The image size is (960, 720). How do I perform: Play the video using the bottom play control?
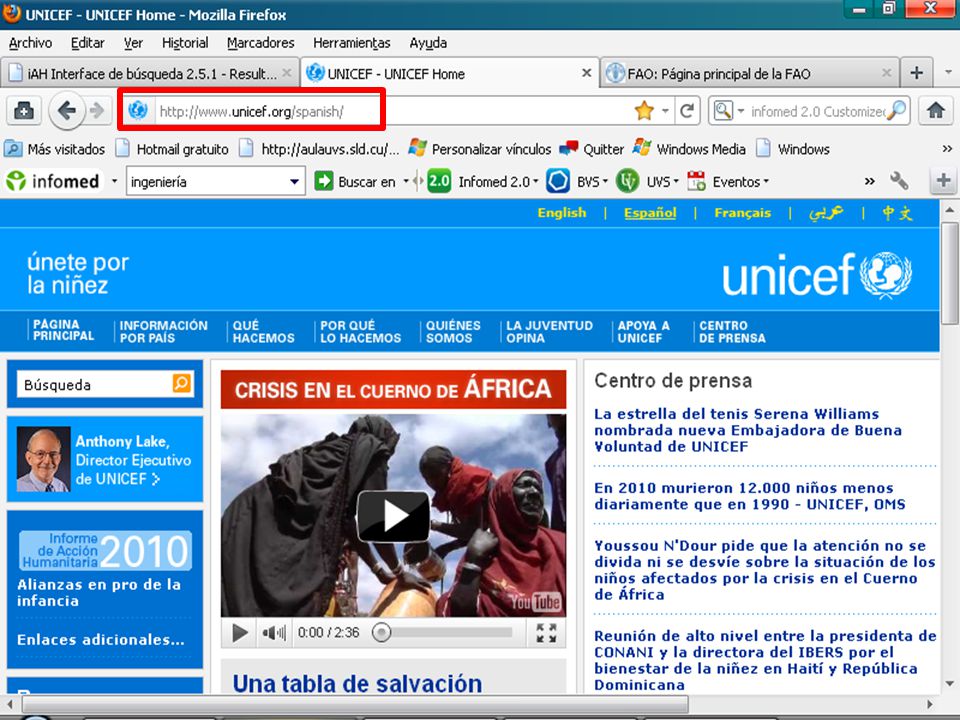tap(240, 633)
